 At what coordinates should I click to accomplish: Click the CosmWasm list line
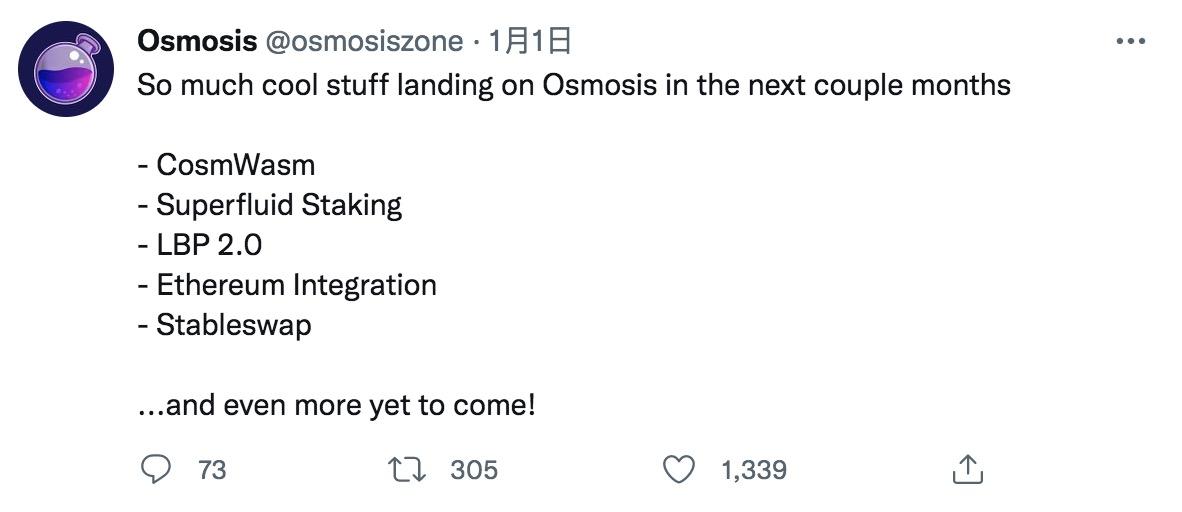(x=226, y=165)
